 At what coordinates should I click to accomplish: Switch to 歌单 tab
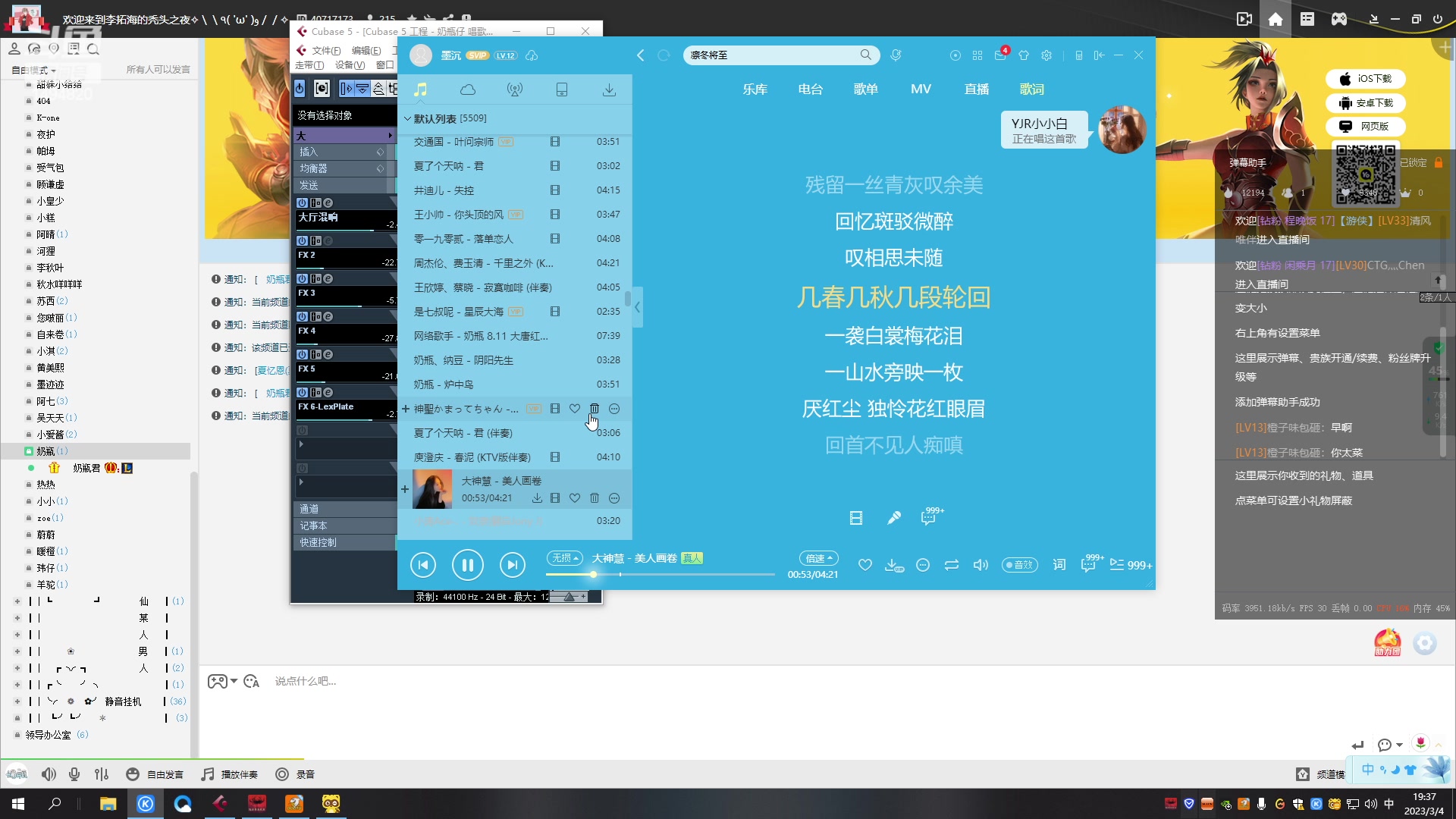click(866, 89)
